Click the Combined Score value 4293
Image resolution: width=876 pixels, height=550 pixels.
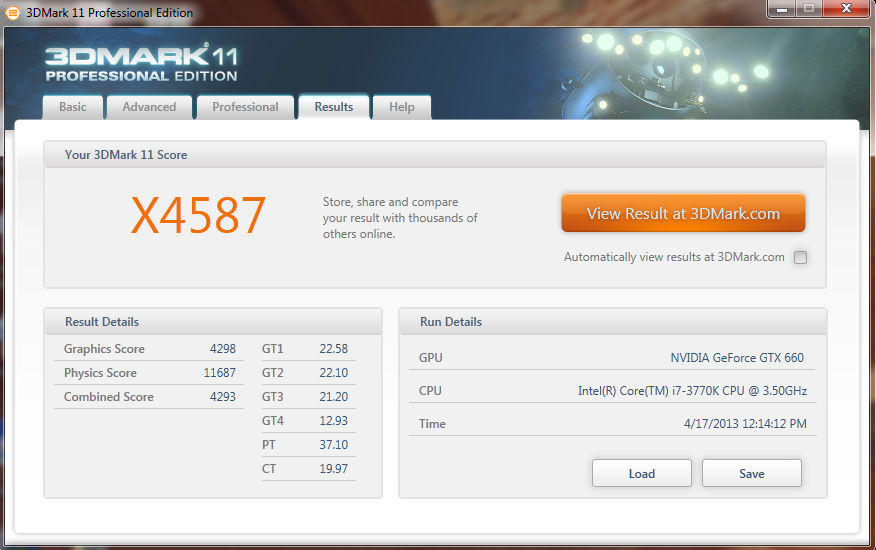pyautogui.click(x=223, y=397)
